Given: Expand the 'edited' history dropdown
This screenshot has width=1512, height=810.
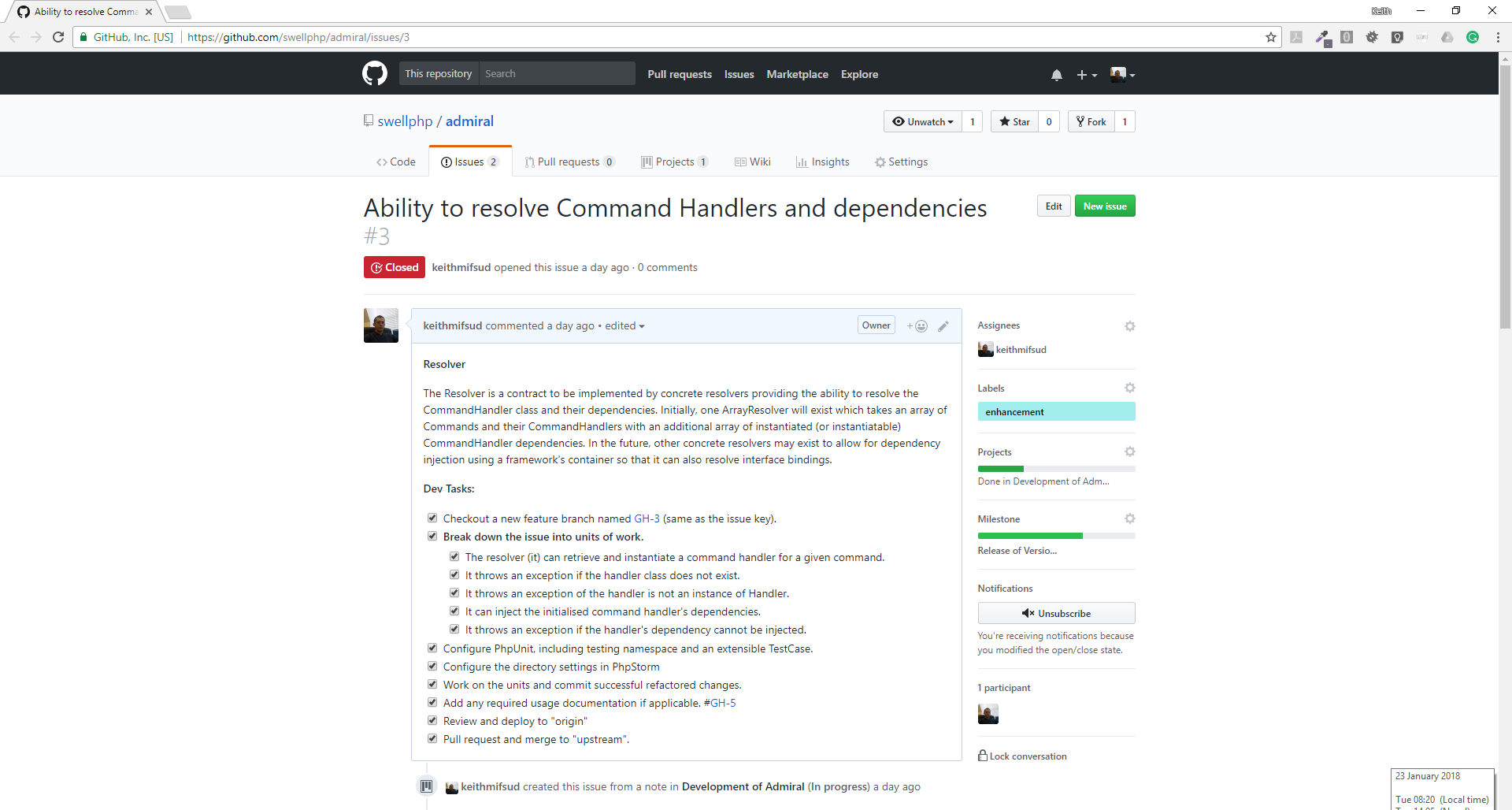Looking at the screenshot, I should coord(624,325).
